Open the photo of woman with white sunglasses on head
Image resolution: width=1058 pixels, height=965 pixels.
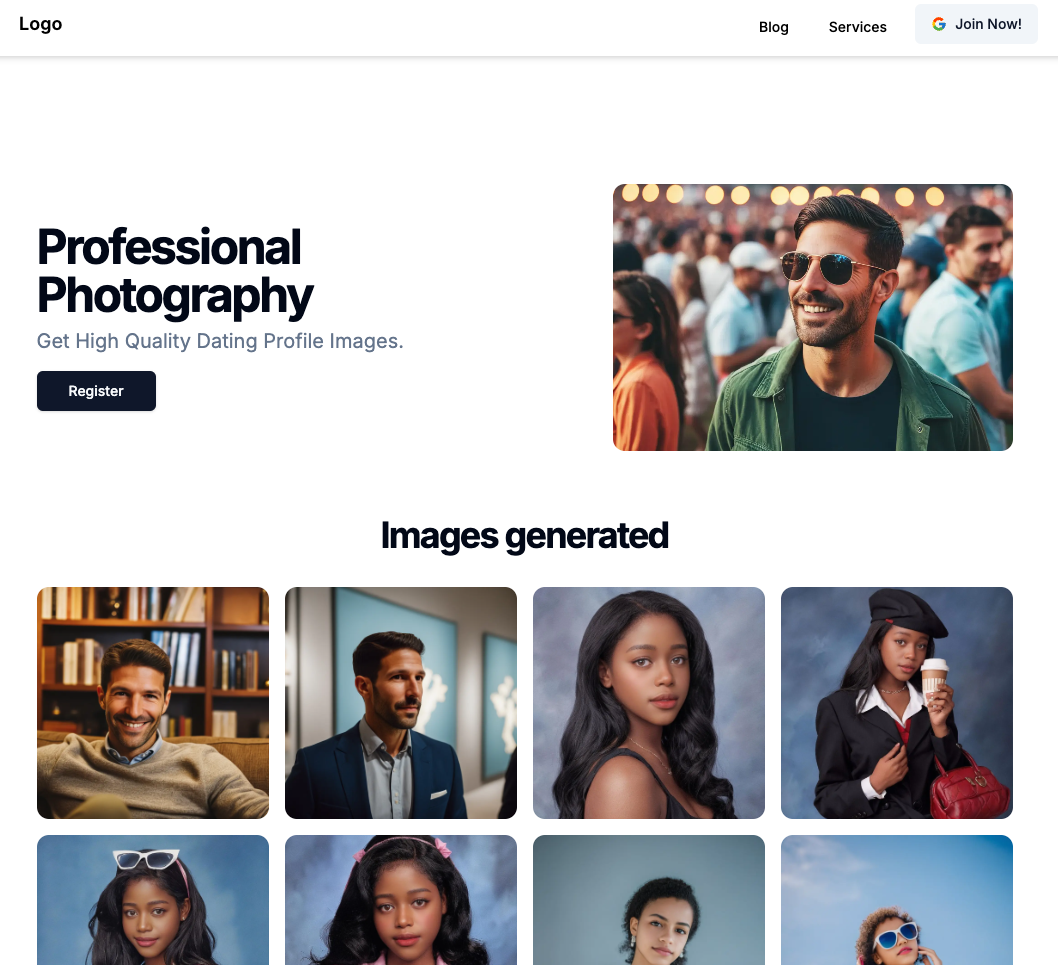click(153, 900)
